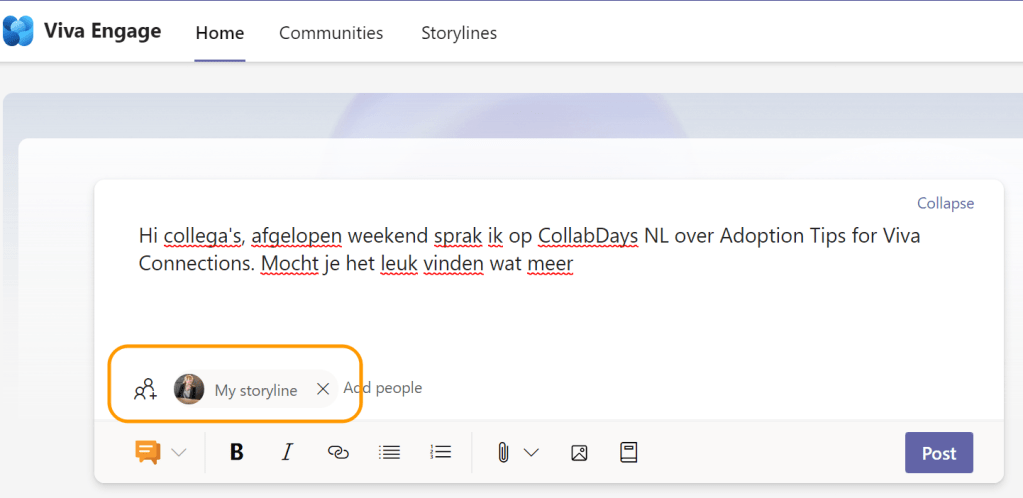Switch to the Communities tab
1023x498 pixels.
coord(331,33)
